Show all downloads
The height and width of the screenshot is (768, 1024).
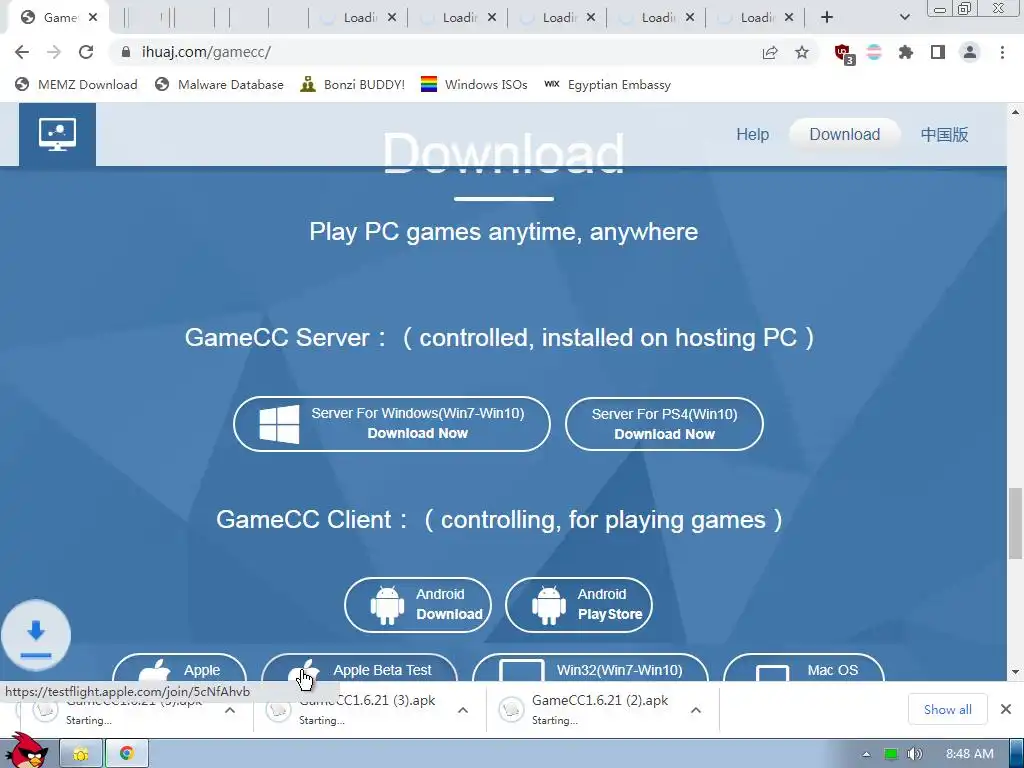948,709
